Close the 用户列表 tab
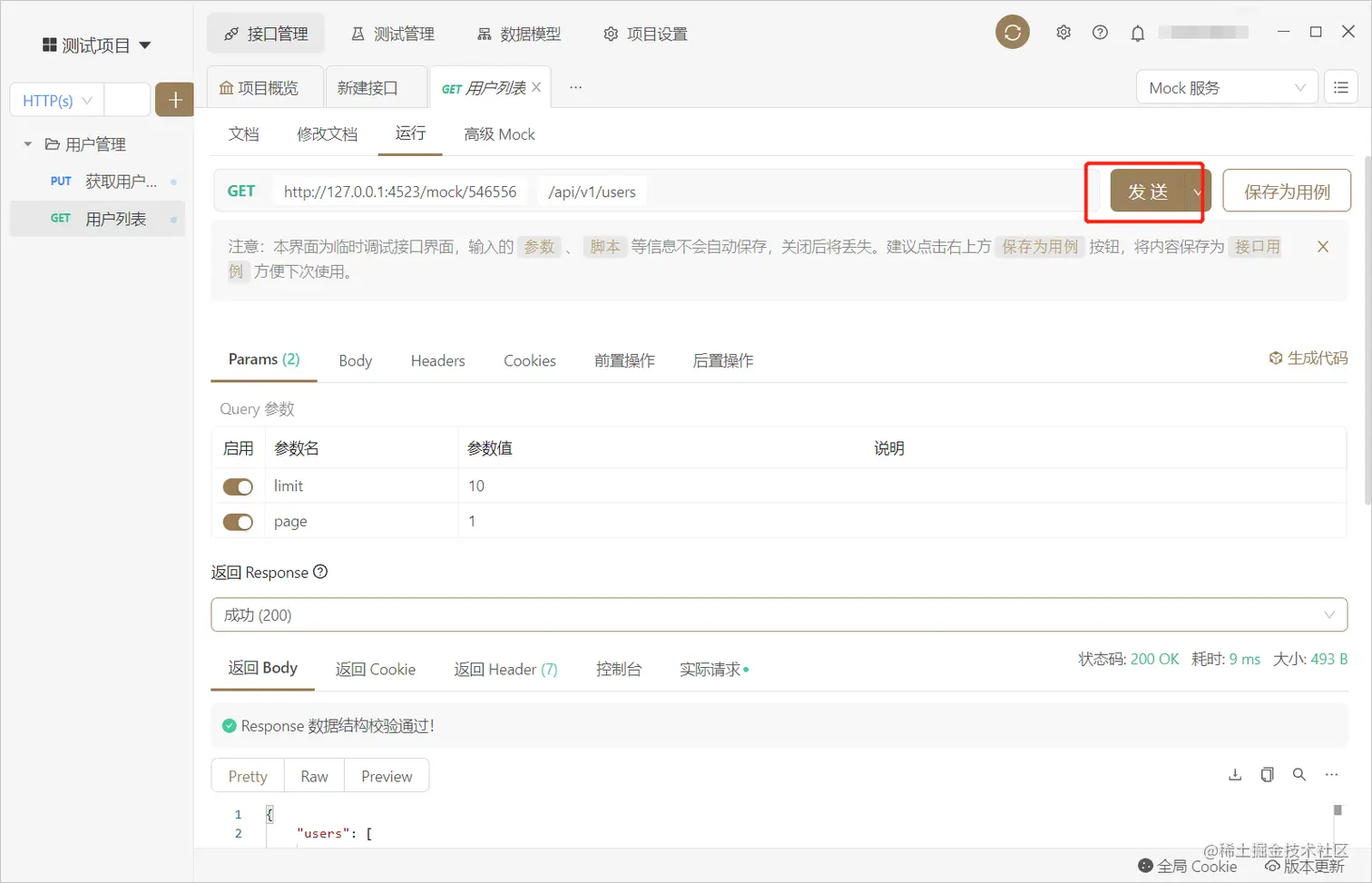 (x=536, y=87)
